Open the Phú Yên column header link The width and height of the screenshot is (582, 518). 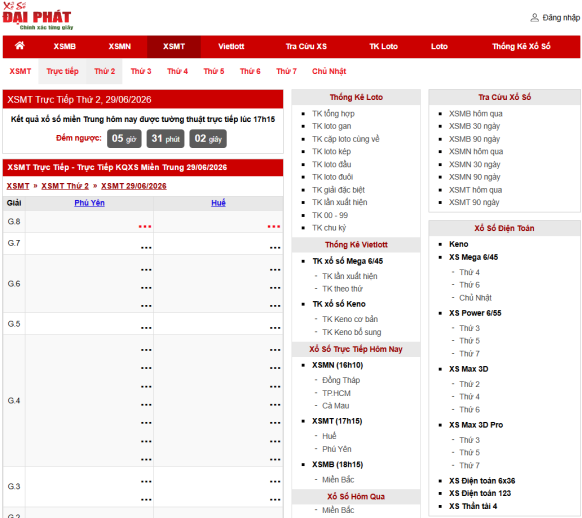[x=89, y=203]
